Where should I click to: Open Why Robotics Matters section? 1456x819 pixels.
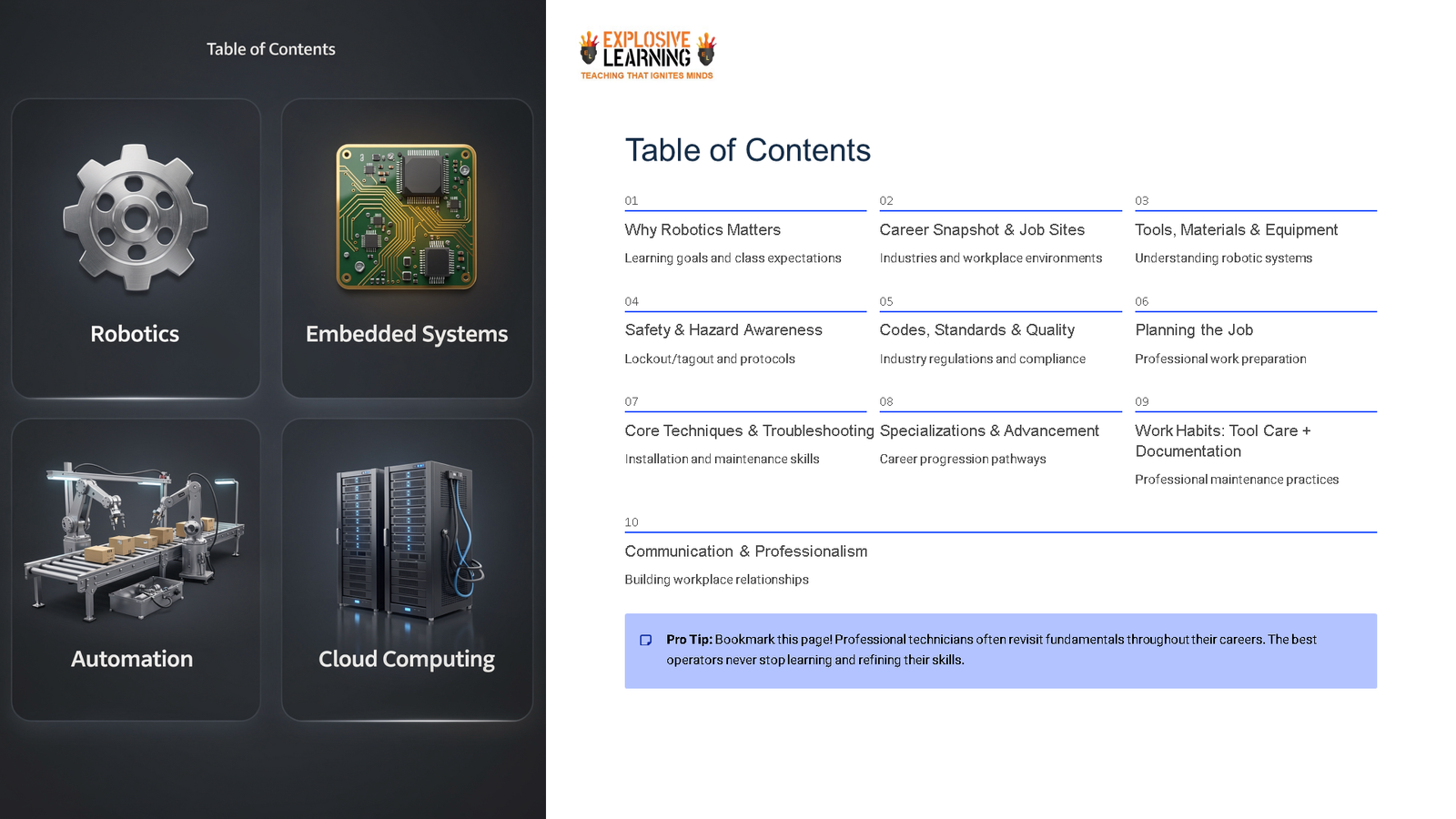pyautogui.click(x=702, y=230)
